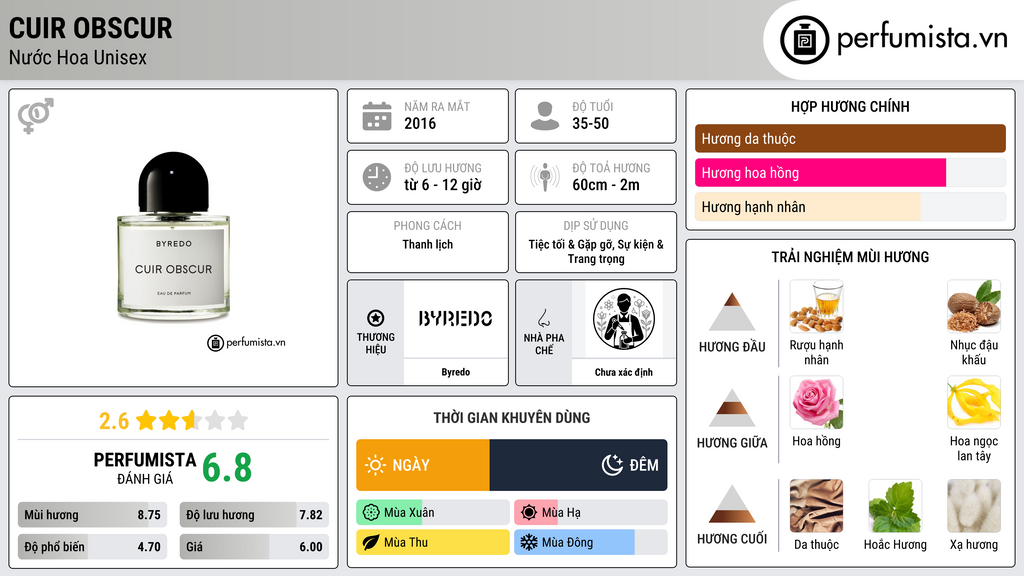Click the CUIR OBSCUR title heading

pyautogui.click(x=91, y=28)
